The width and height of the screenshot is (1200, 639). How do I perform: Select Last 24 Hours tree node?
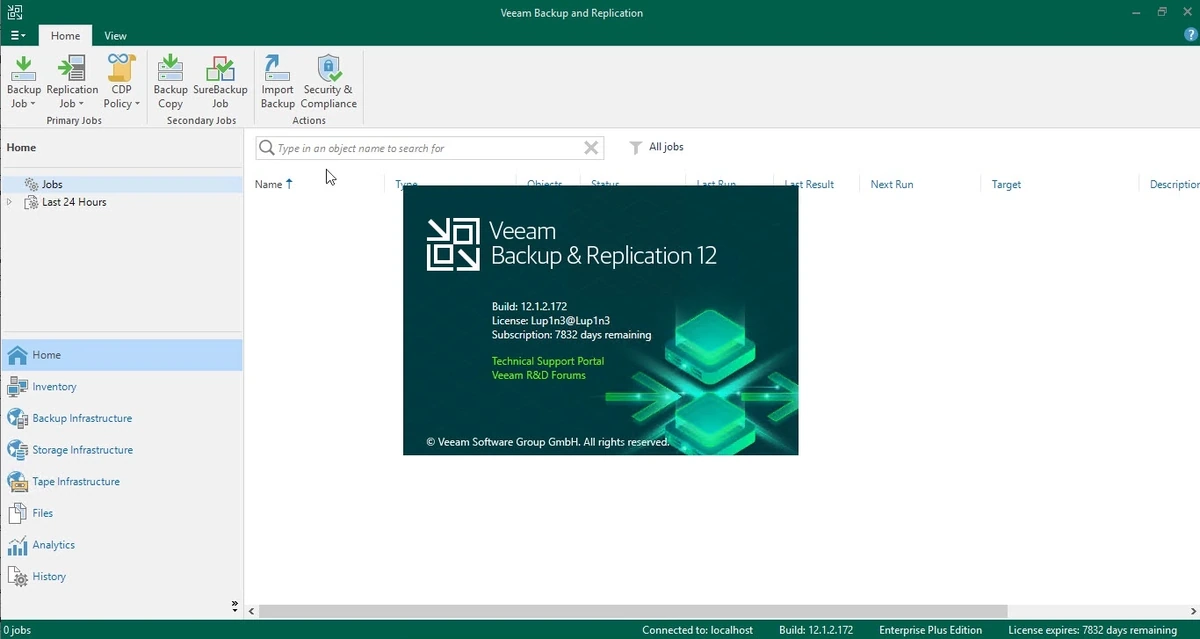(74, 202)
